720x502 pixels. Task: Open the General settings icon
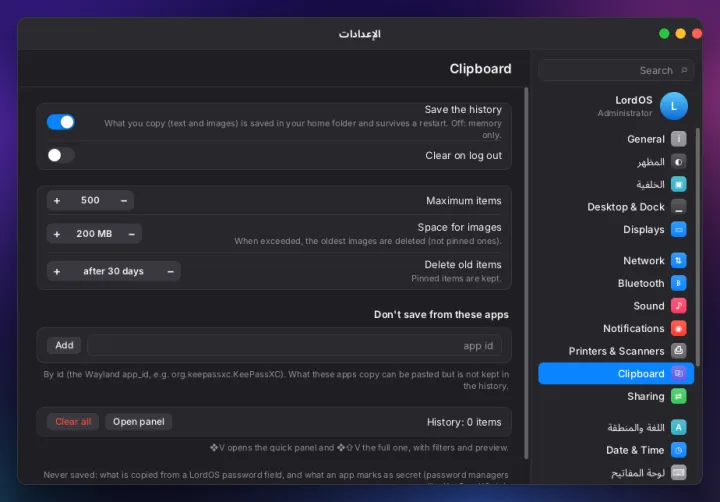click(x=678, y=139)
